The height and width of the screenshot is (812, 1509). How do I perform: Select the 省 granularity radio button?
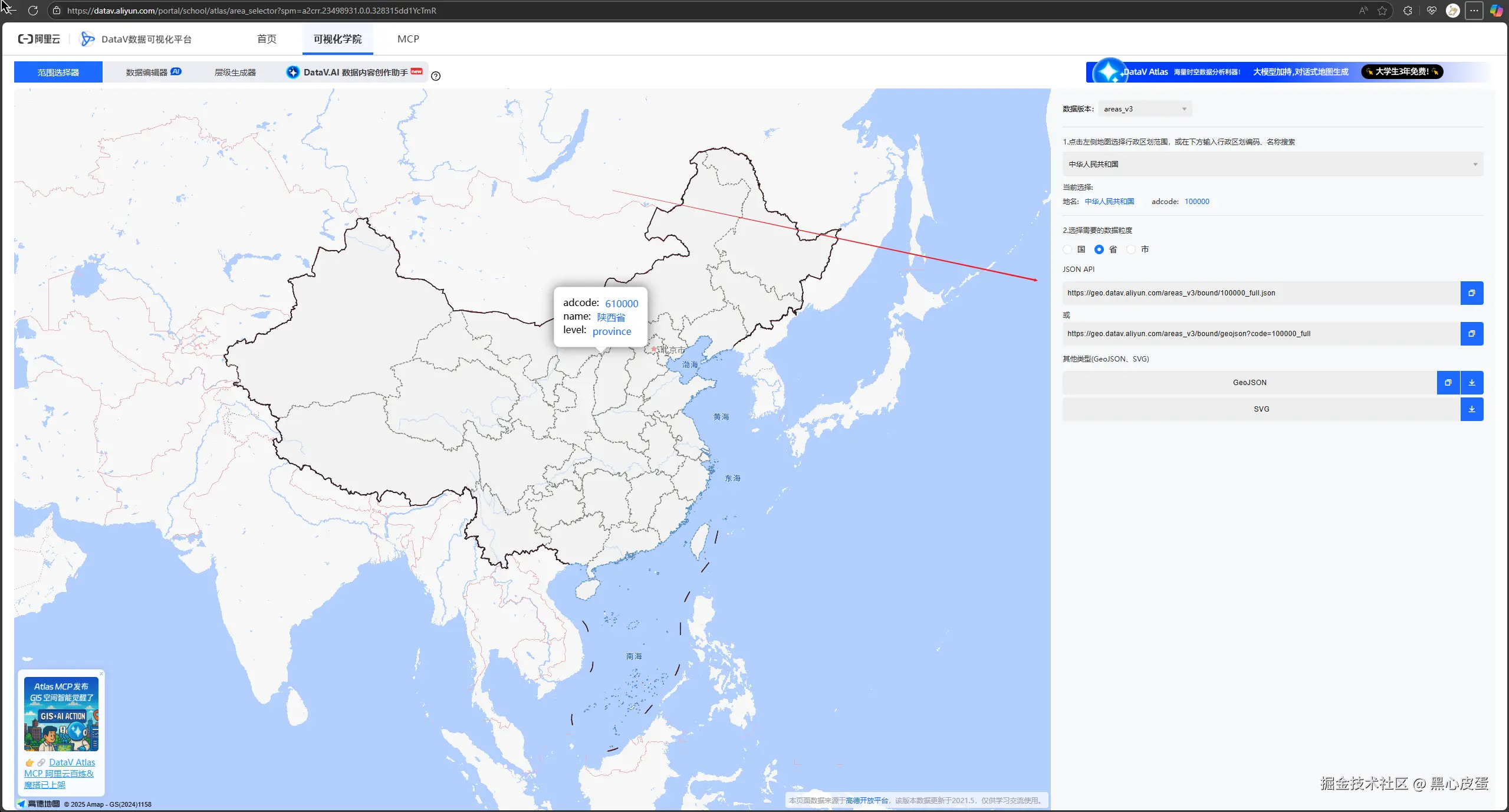point(1099,249)
